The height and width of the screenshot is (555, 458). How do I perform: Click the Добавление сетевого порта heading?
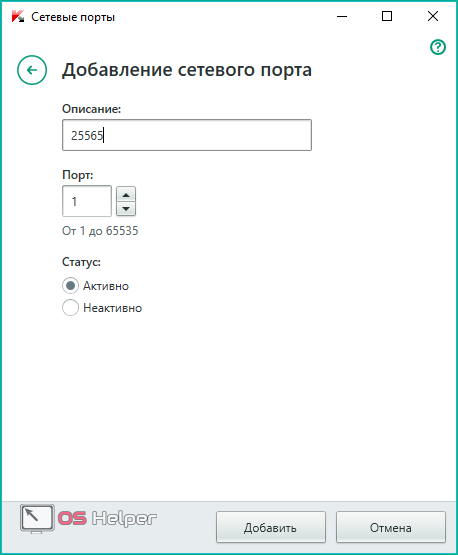(187, 70)
